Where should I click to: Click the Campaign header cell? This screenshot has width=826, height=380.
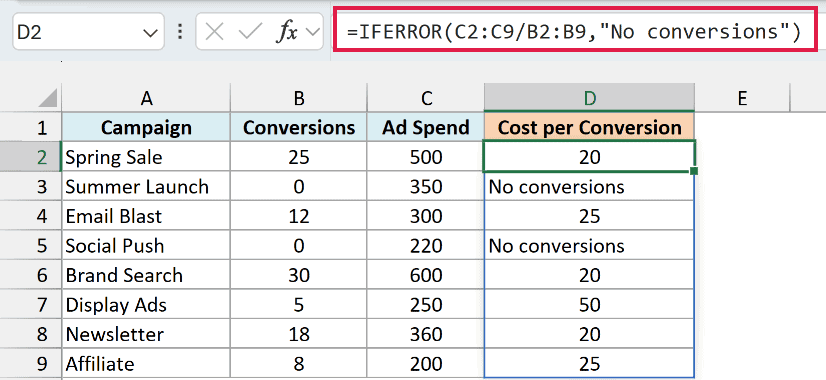coord(146,128)
